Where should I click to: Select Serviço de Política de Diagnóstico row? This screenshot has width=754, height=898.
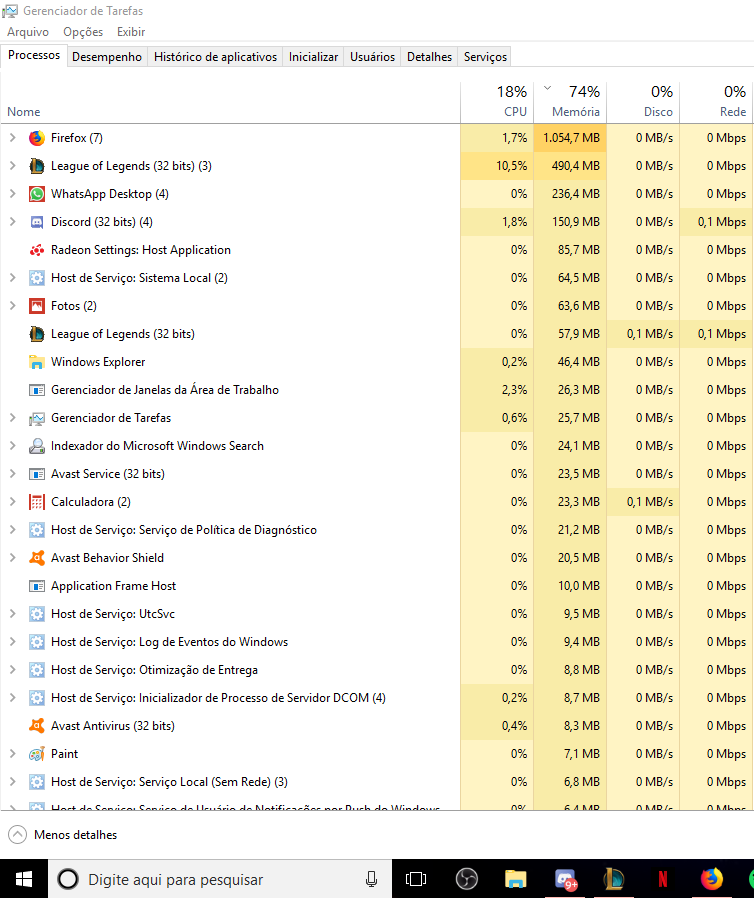coord(377,530)
